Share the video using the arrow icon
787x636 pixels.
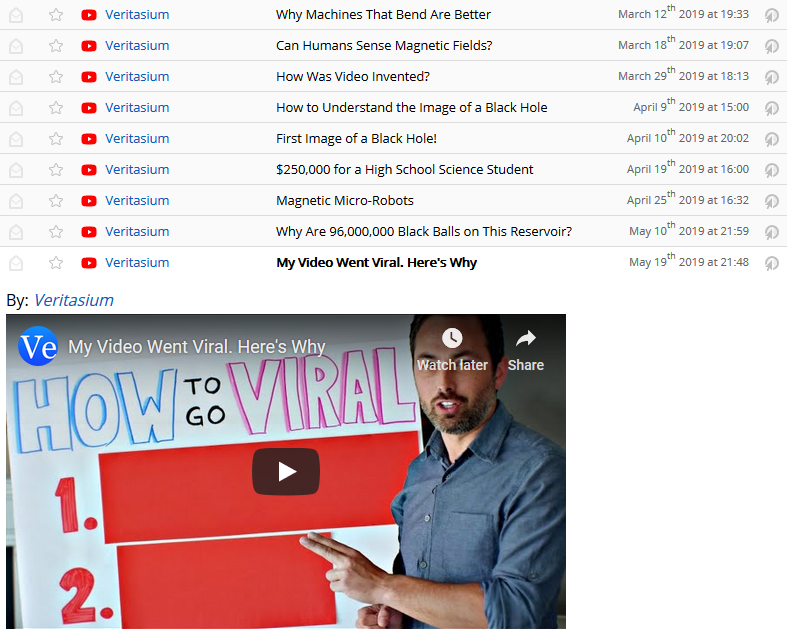click(525, 339)
